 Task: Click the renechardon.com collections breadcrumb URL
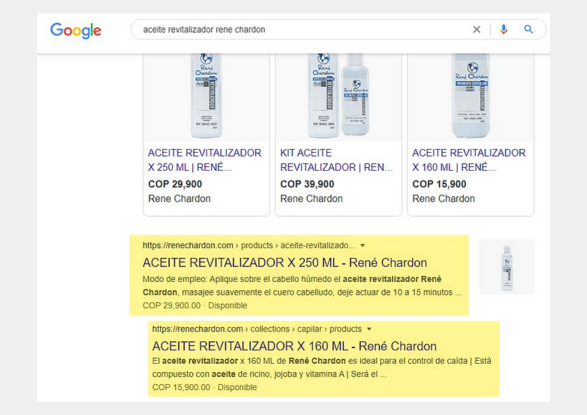pos(257,329)
